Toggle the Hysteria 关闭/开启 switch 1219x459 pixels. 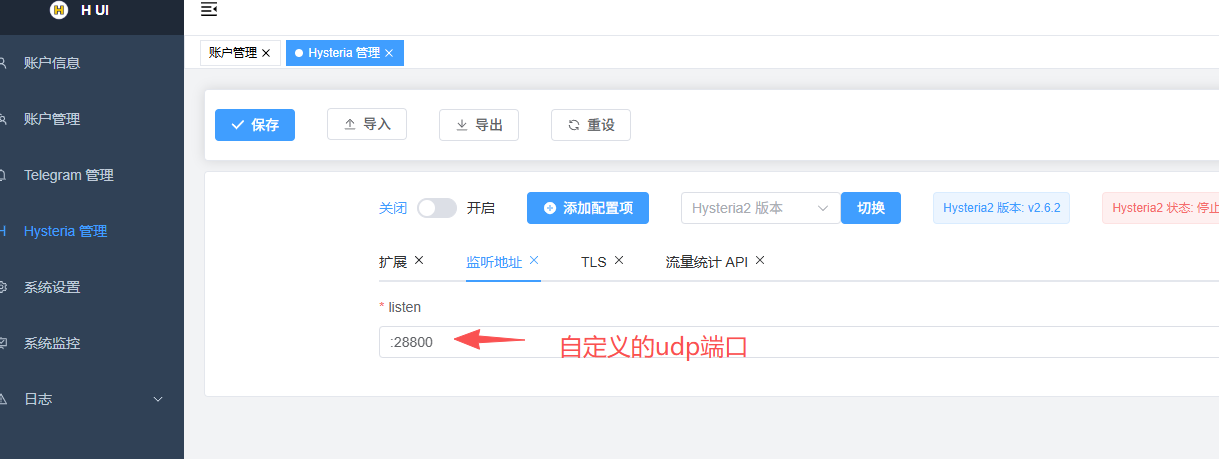[437, 208]
